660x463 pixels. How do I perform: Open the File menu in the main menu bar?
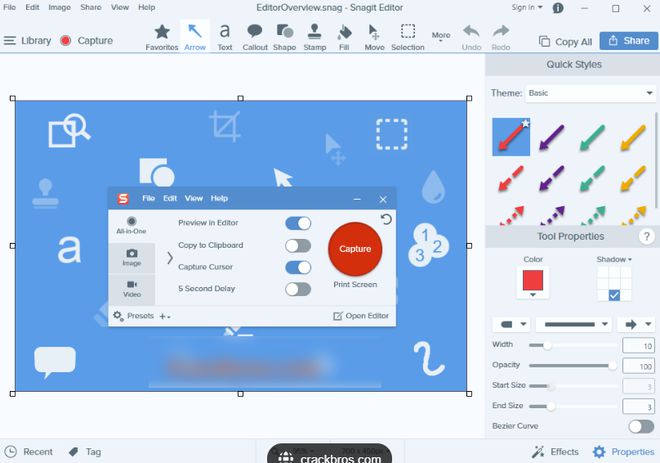pyautogui.click(x=9, y=7)
